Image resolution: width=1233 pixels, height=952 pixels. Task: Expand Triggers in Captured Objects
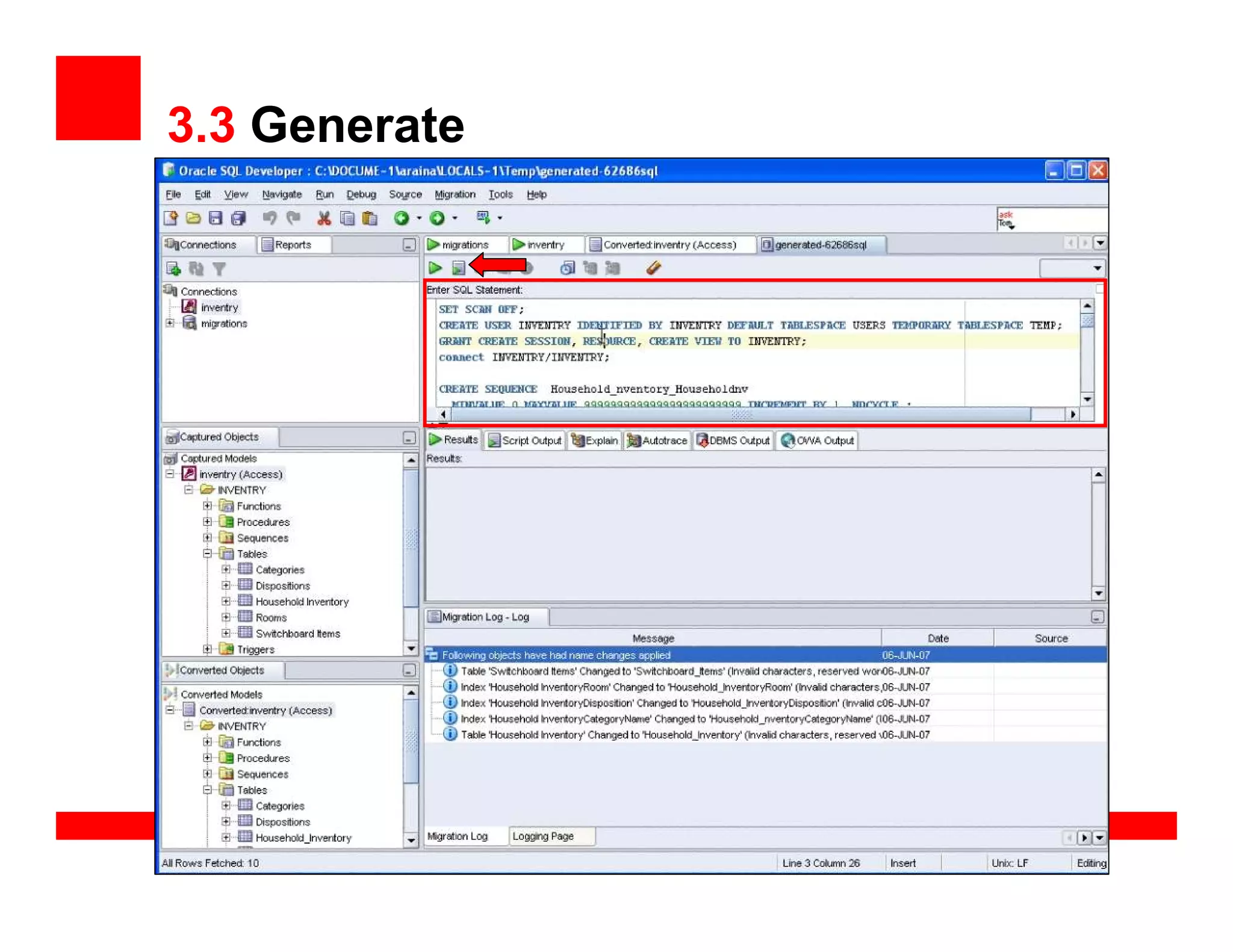tap(208, 649)
